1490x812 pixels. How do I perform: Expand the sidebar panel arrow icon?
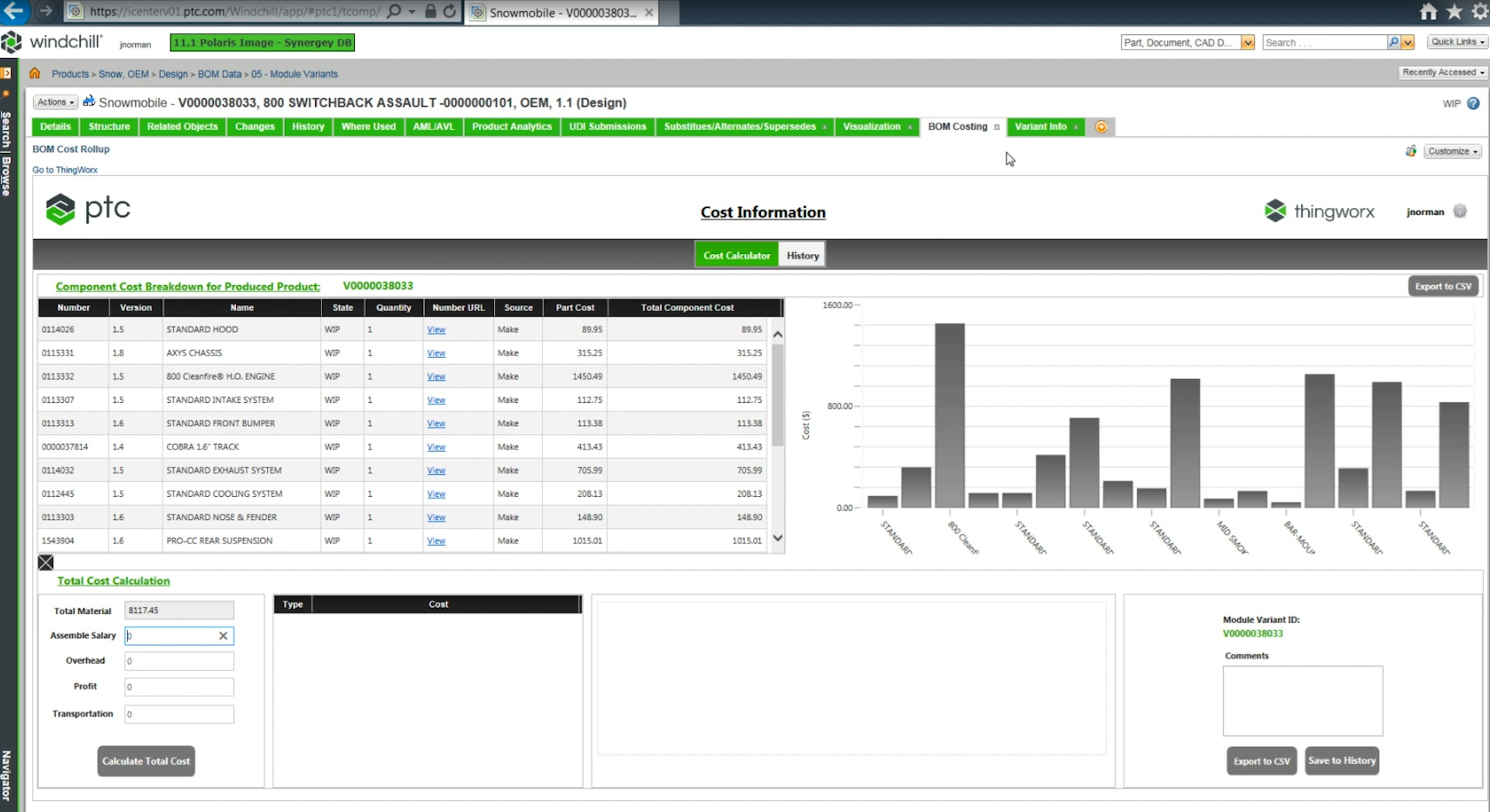tap(5, 73)
